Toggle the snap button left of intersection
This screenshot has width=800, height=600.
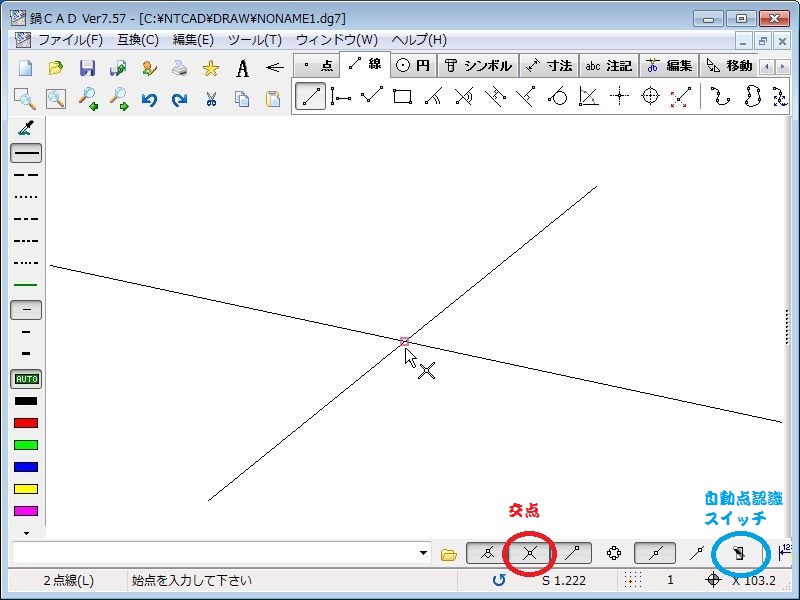[487, 553]
